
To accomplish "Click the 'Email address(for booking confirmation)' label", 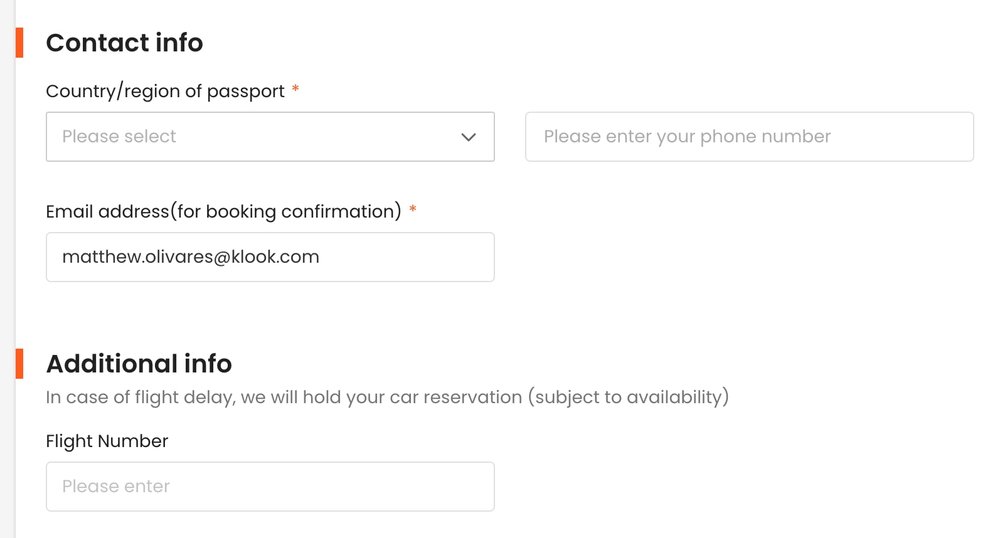I will click(223, 211).
